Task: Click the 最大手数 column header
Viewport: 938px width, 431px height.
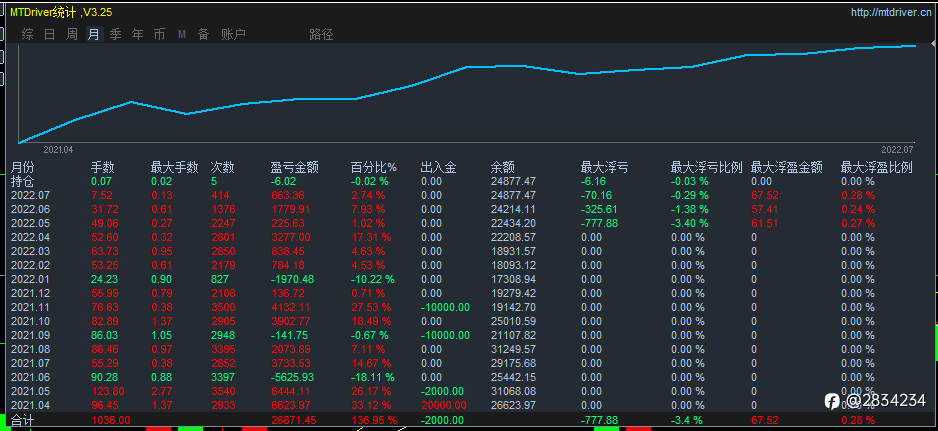Action: point(174,168)
